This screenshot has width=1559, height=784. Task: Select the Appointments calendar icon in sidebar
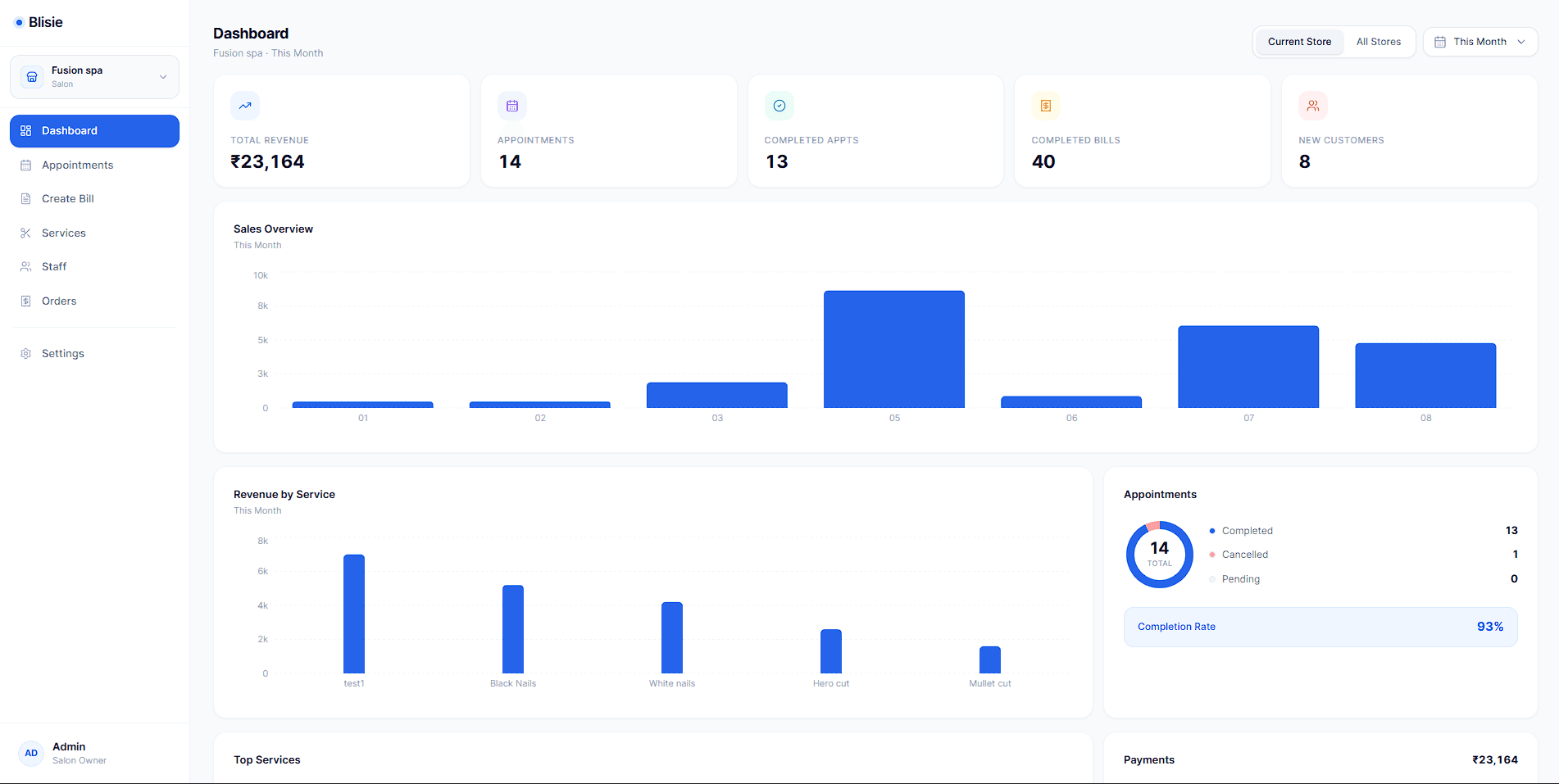click(26, 165)
